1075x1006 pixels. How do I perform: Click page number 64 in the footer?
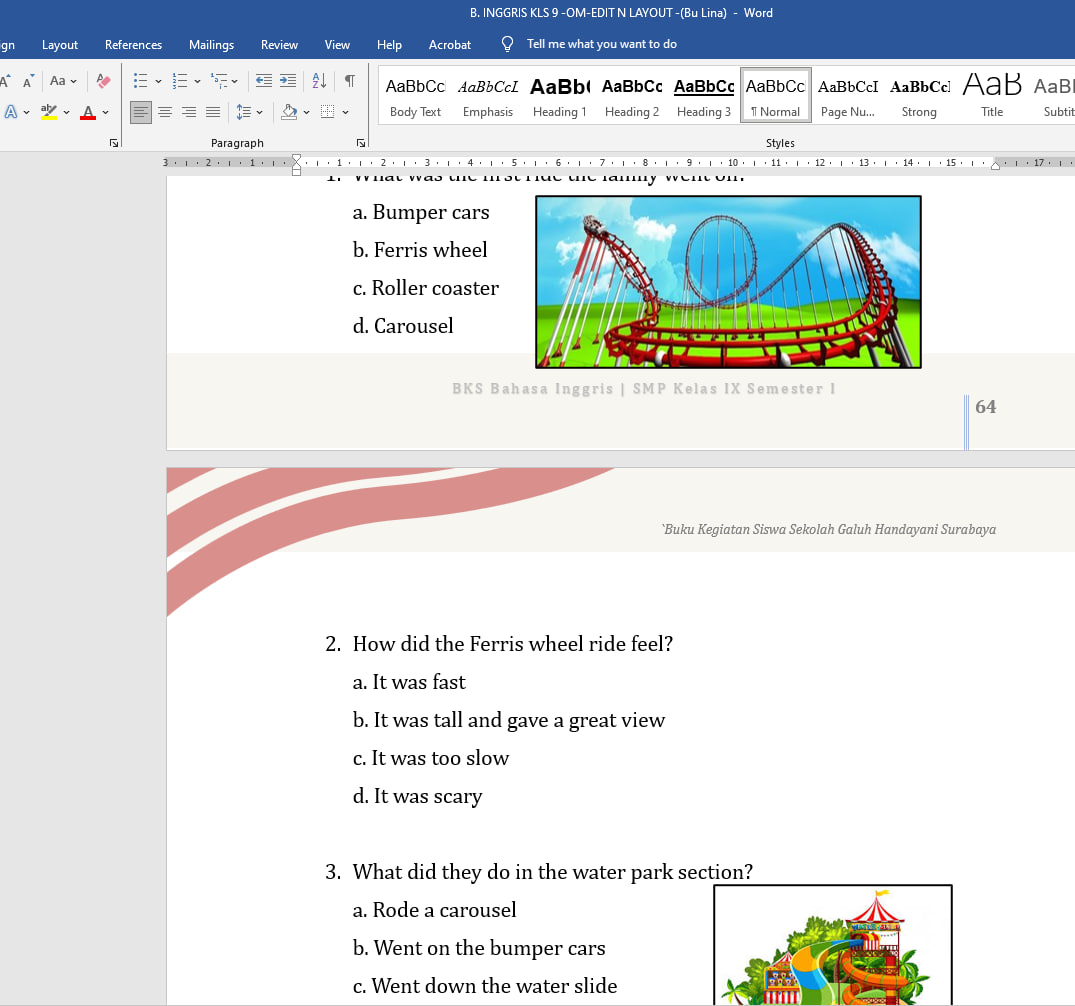point(985,407)
